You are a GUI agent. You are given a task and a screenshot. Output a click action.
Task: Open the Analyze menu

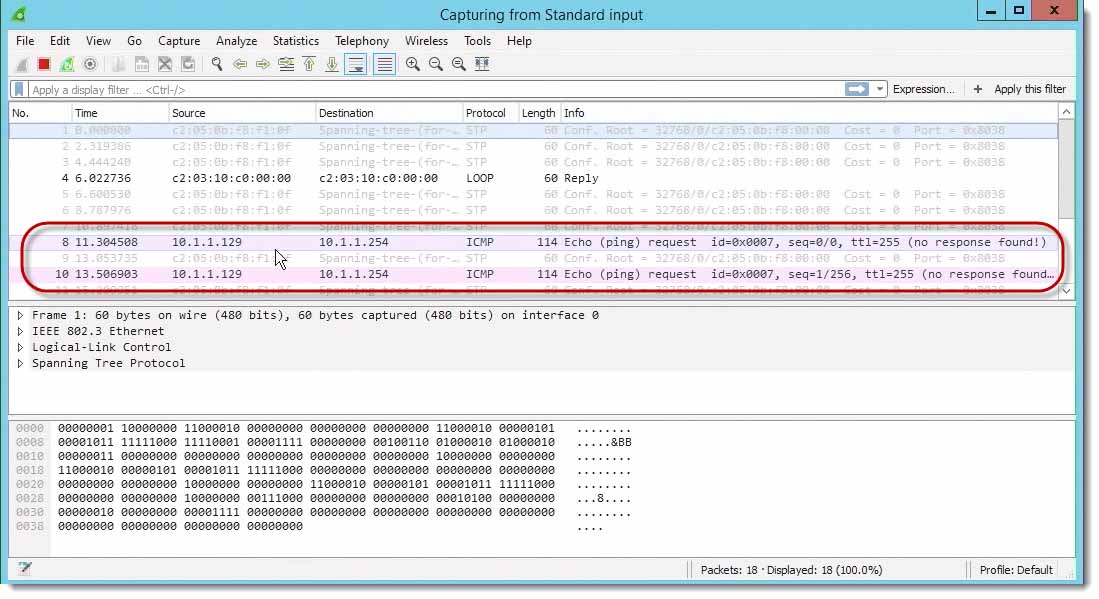(236, 41)
